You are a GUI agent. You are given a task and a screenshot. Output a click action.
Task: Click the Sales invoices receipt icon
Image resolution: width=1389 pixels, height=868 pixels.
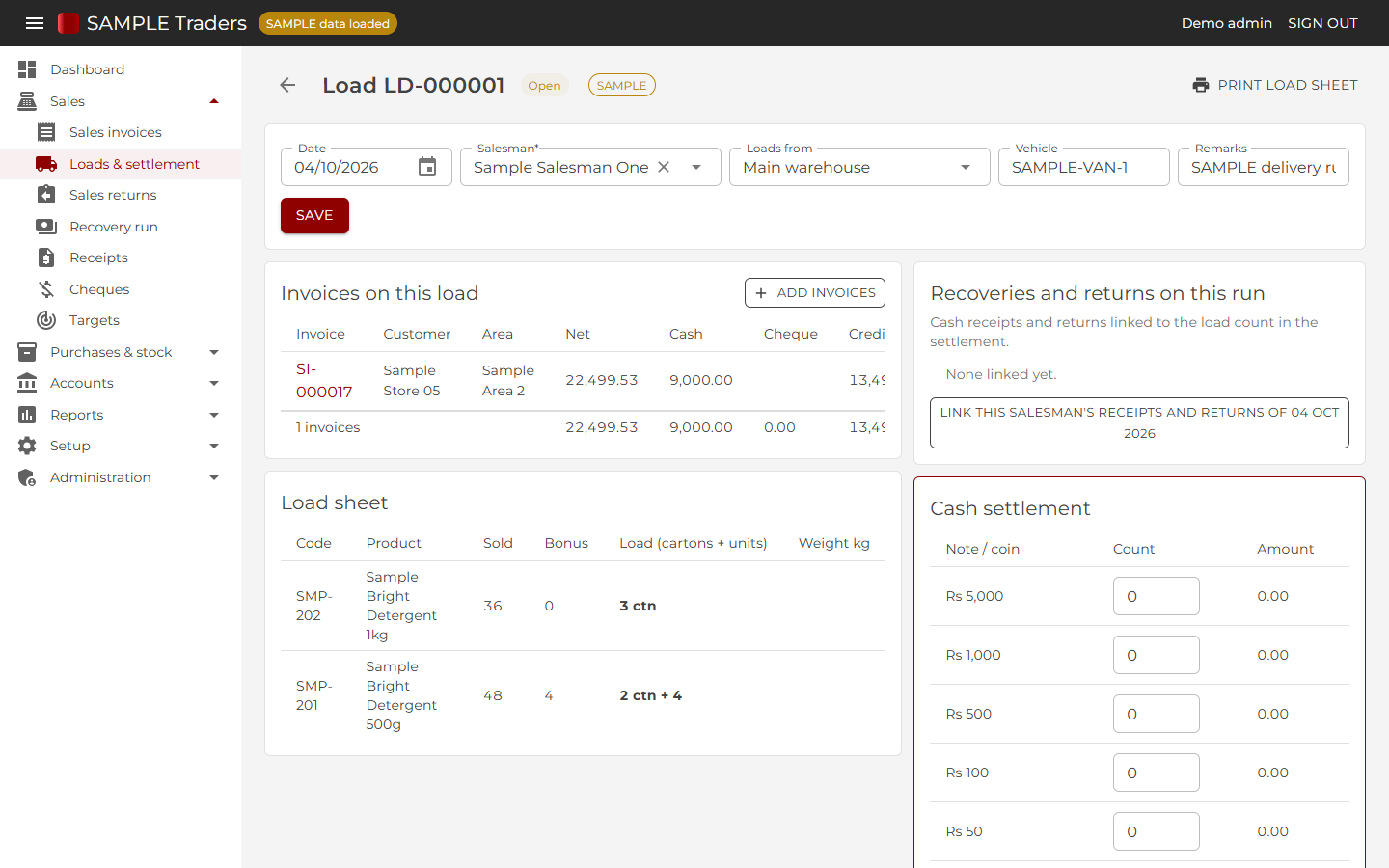pyautogui.click(x=46, y=132)
